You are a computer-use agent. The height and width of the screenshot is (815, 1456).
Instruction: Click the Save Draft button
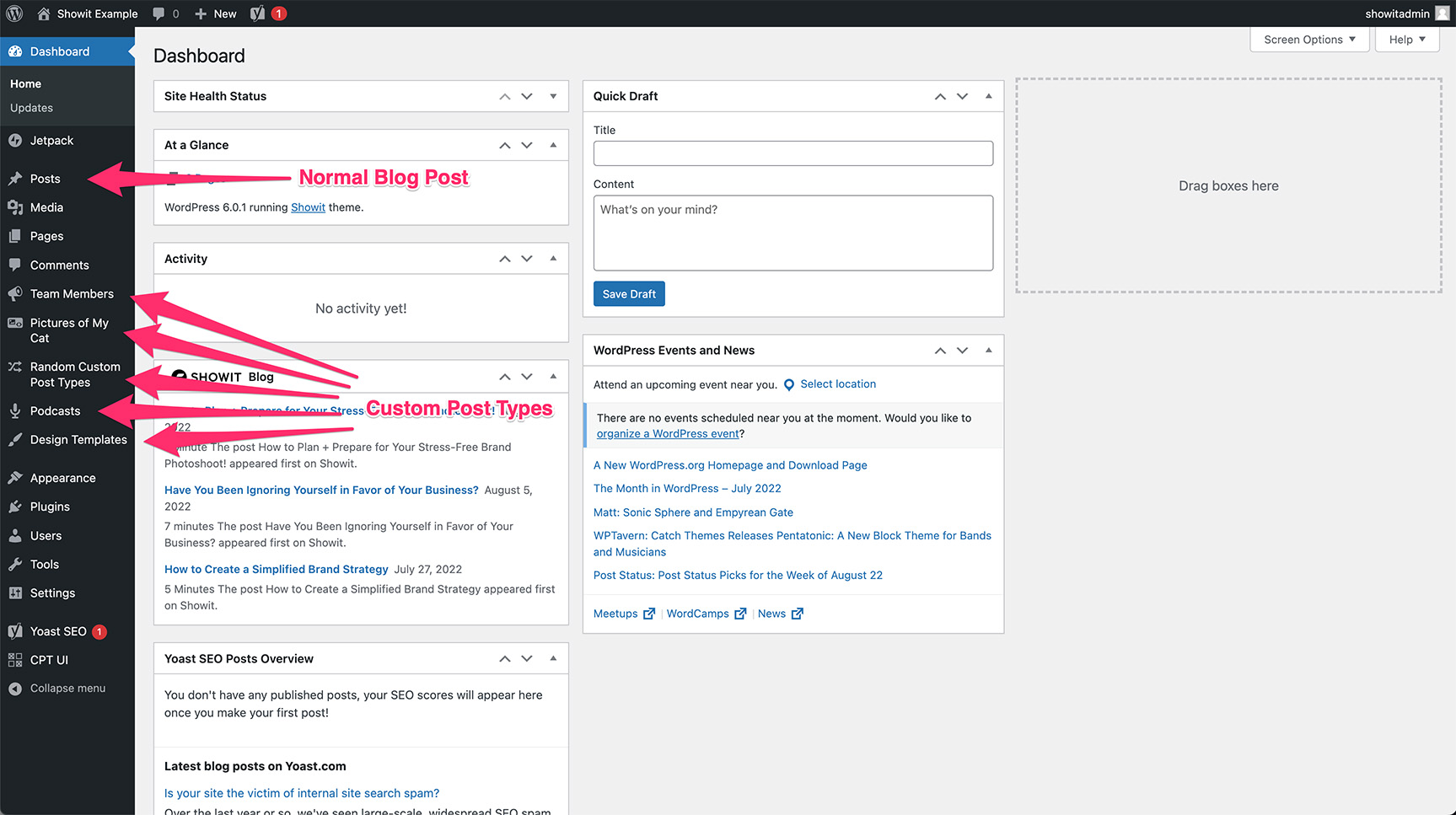pos(628,293)
